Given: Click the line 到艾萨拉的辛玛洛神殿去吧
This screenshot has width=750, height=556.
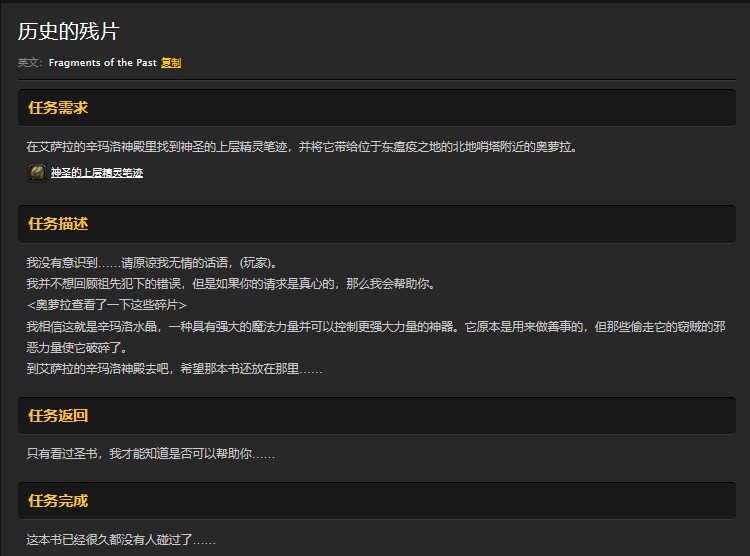Looking at the screenshot, I should tap(174, 369).
